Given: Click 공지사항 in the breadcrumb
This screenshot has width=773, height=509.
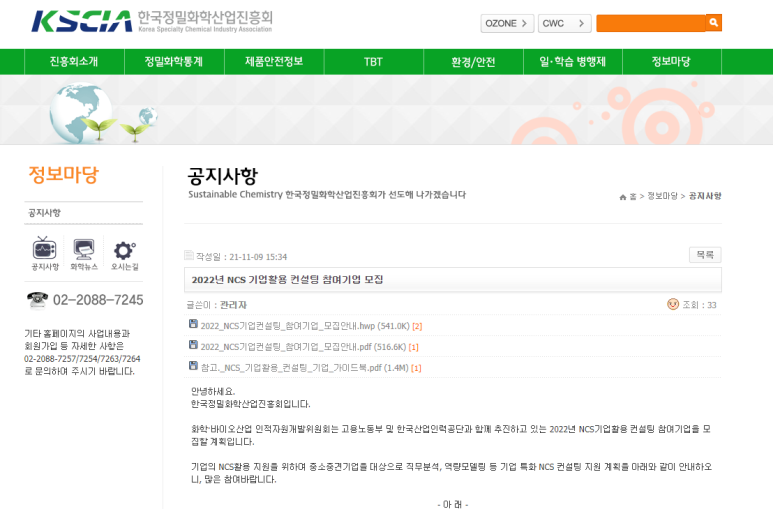Looking at the screenshot, I should coord(704,196).
